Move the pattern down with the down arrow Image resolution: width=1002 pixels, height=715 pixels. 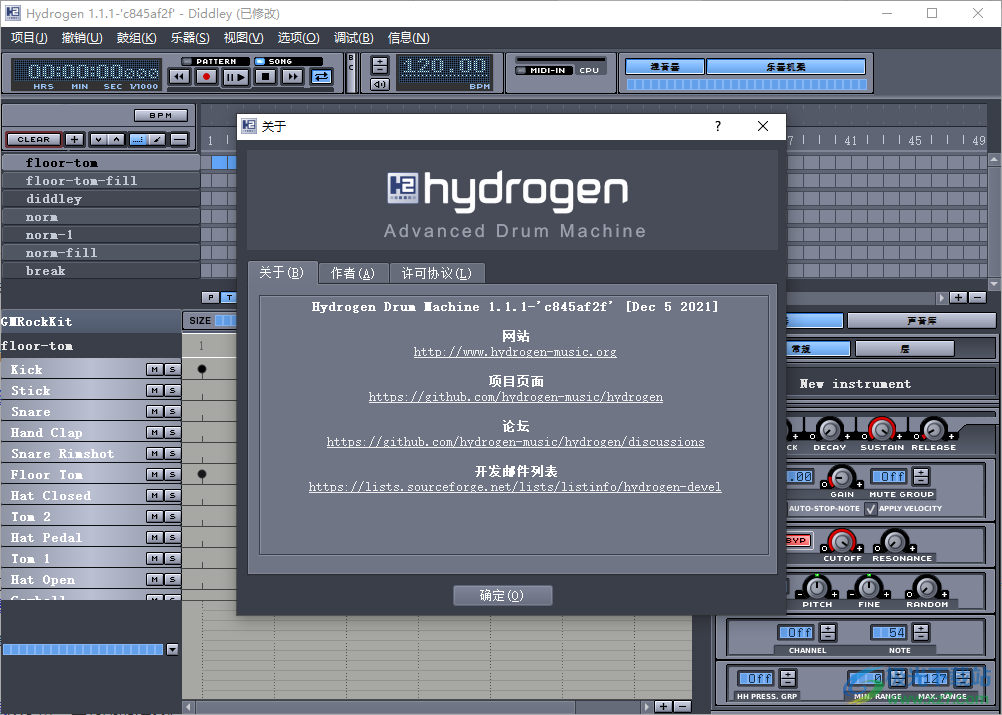[98, 139]
